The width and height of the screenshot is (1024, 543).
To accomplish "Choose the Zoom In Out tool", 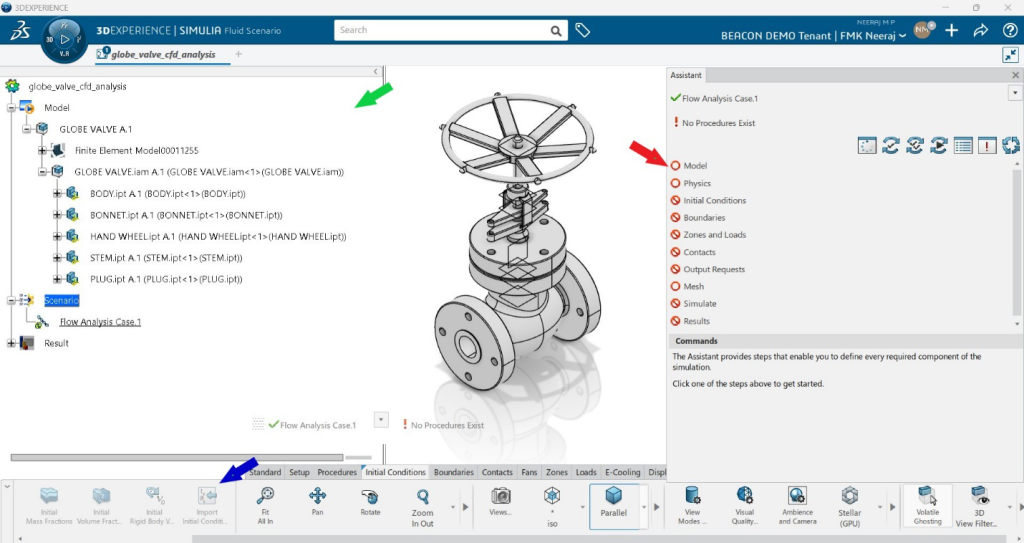I will pos(423,507).
